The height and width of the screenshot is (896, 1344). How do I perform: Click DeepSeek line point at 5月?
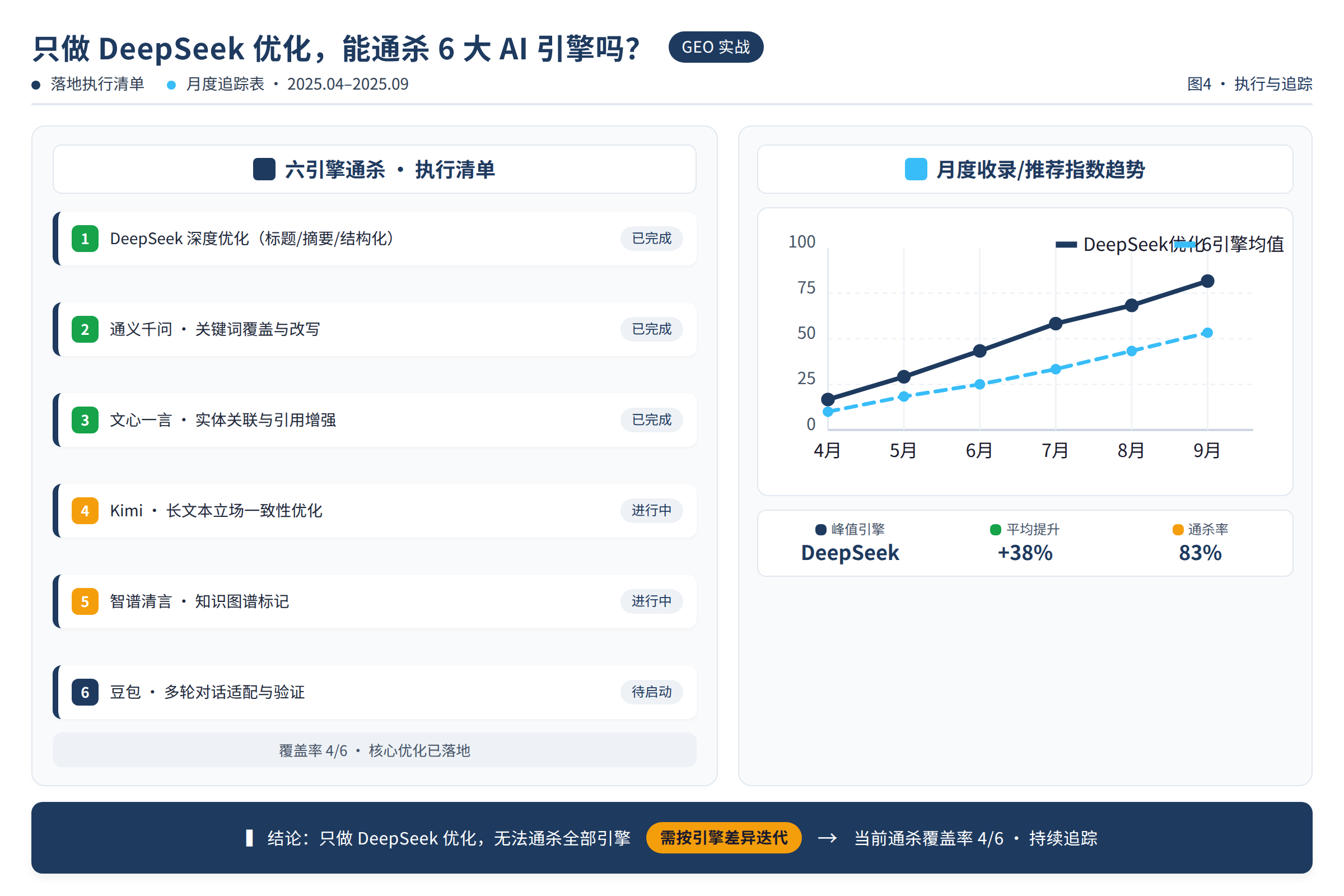coord(904,376)
